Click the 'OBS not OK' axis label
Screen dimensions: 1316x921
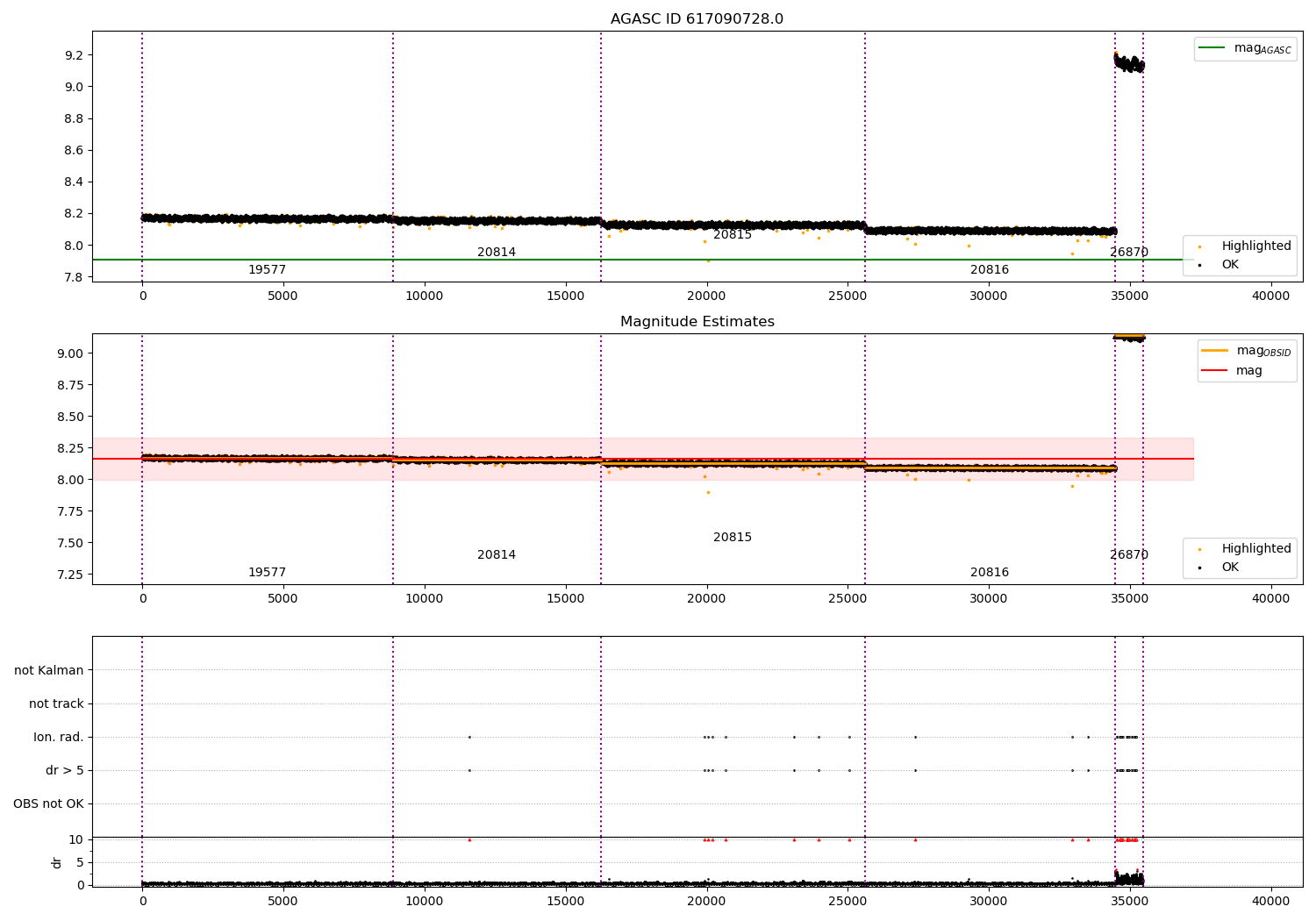48,804
